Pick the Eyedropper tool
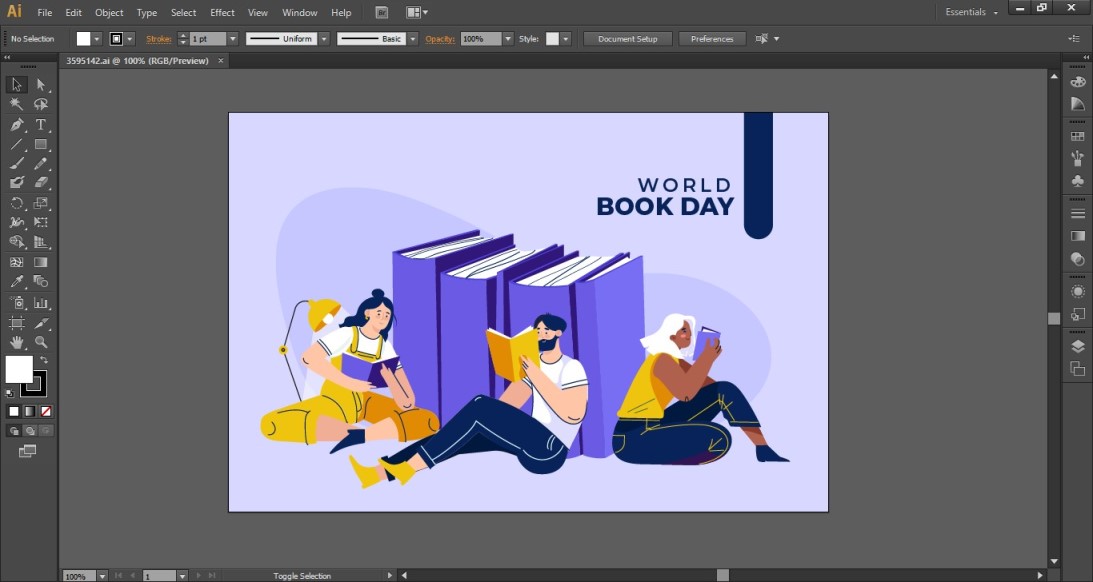 pos(16,282)
